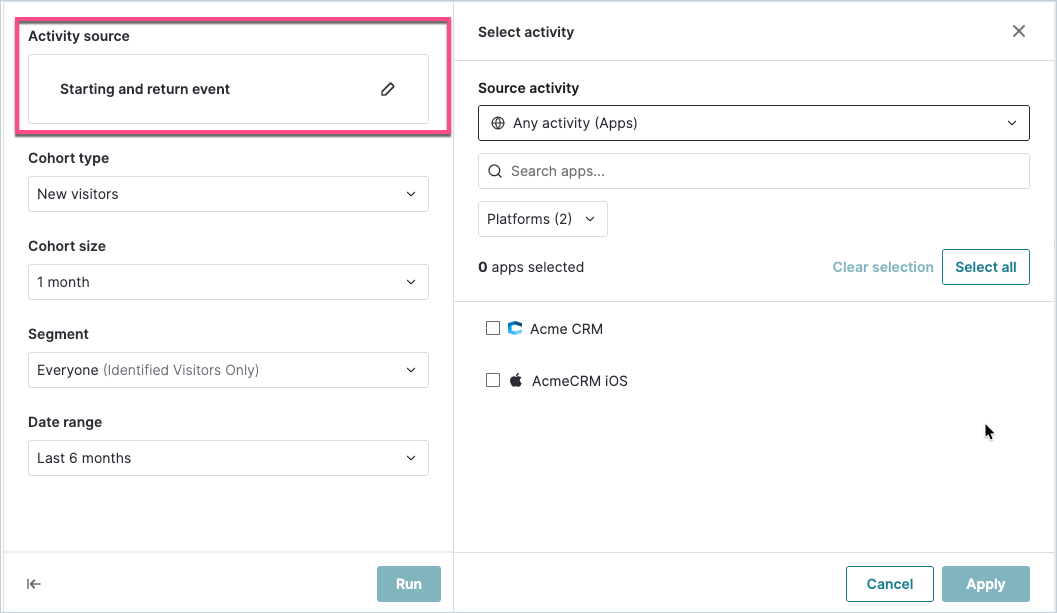Click the Apply button
The height and width of the screenshot is (613, 1057).
point(986,584)
